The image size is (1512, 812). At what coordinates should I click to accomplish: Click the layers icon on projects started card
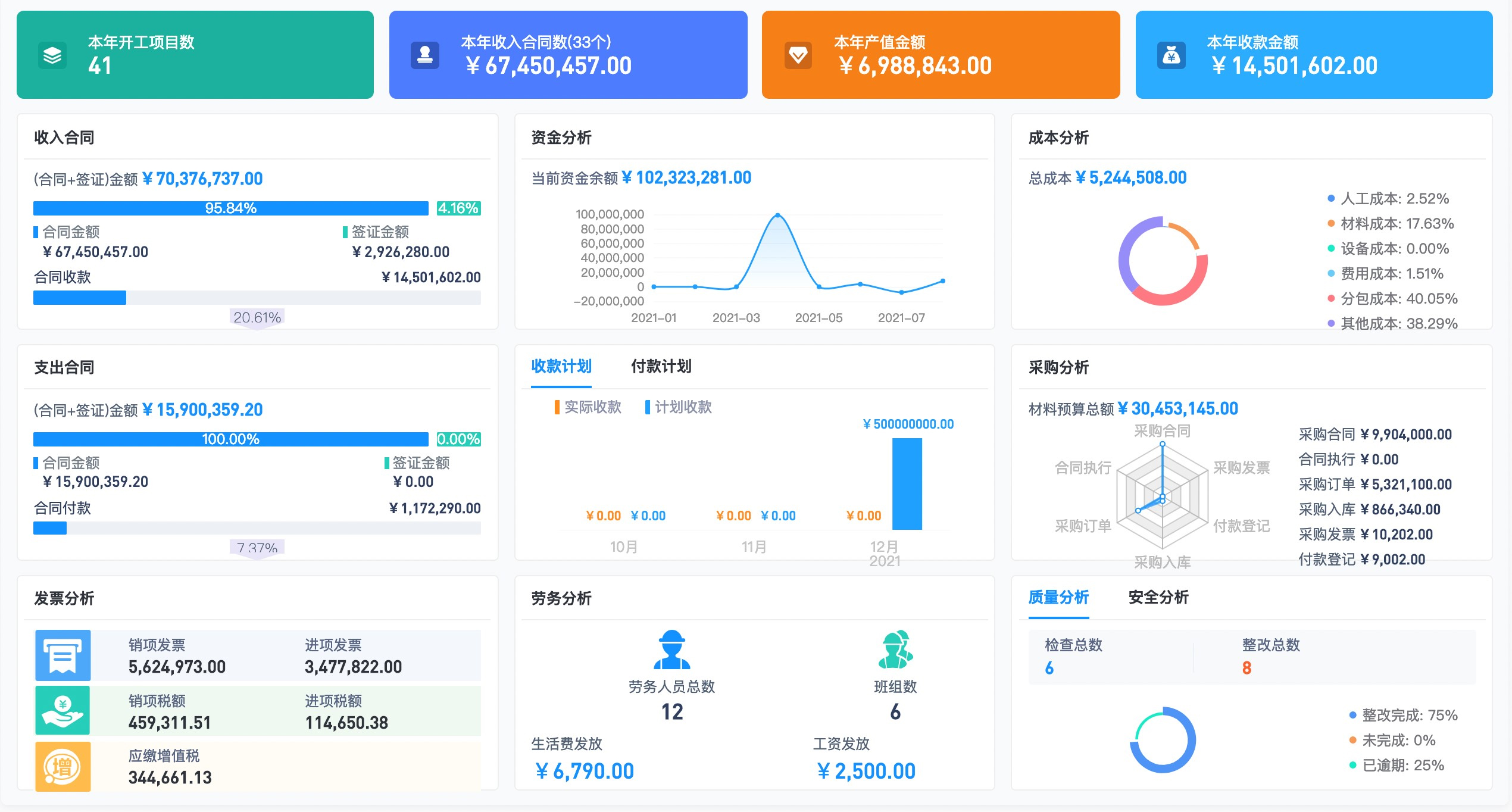coord(52,56)
